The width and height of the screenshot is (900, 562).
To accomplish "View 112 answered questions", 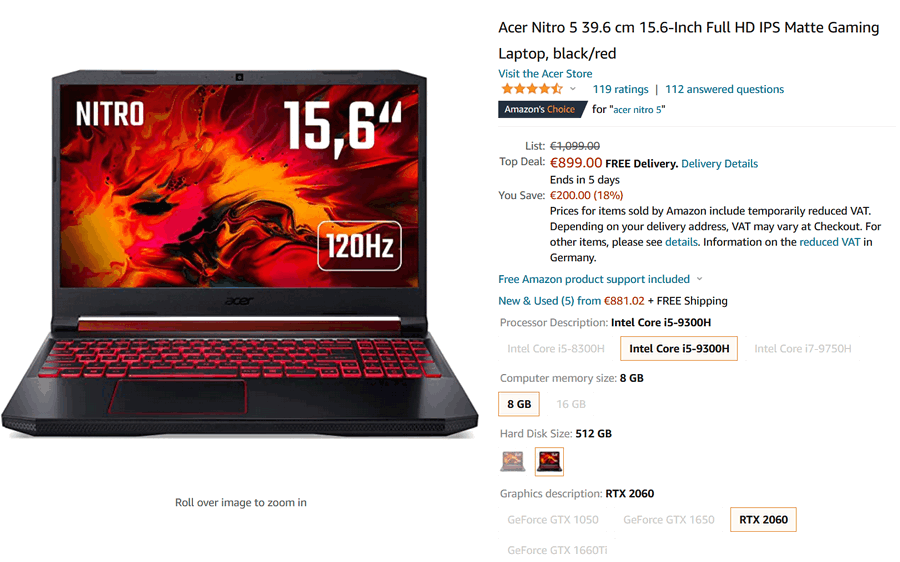I will pyautogui.click(x=724, y=89).
